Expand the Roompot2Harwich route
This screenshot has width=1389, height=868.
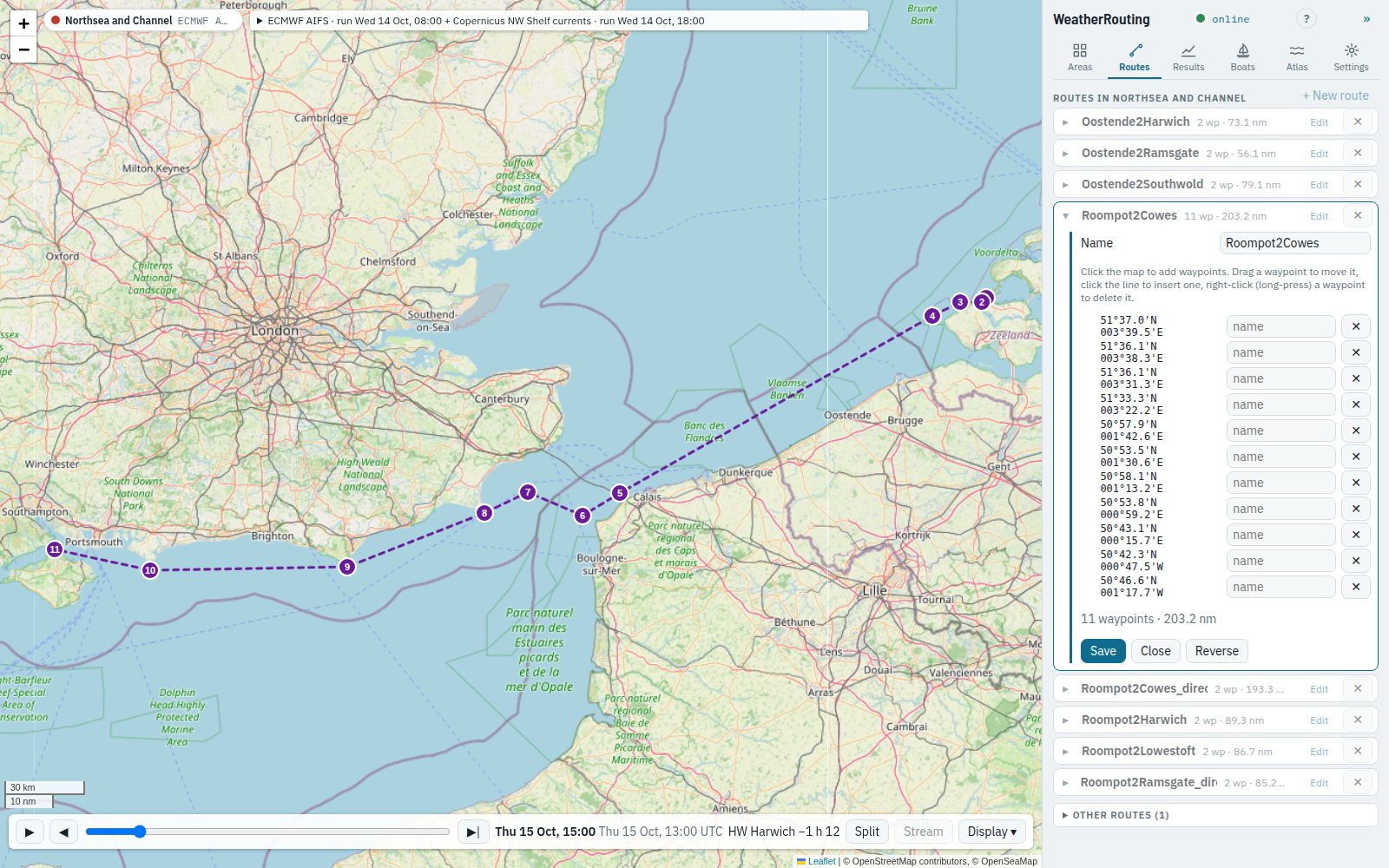[x=1066, y=720]
